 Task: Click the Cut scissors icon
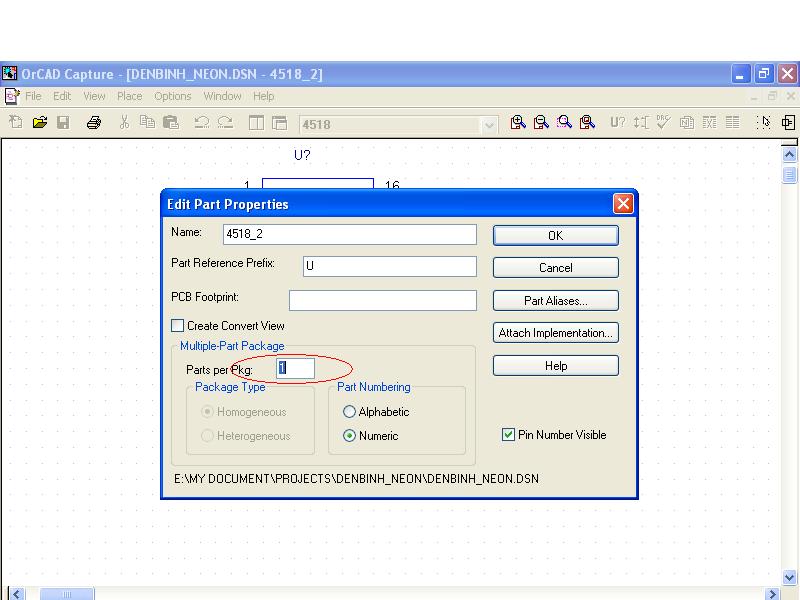coord(124,122)
